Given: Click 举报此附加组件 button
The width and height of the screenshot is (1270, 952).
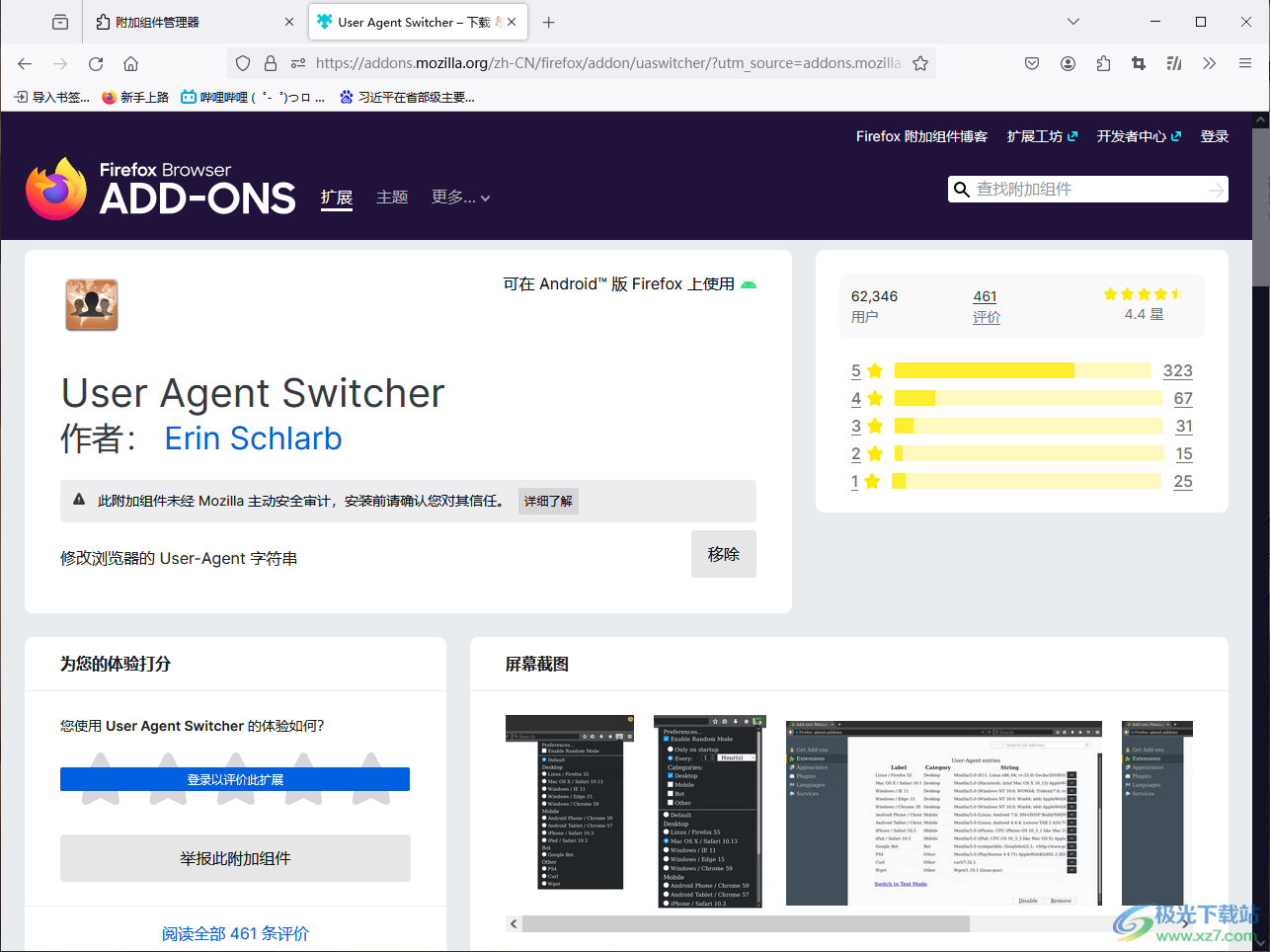Looking at the screenshot, I should [x=235, y=858].
